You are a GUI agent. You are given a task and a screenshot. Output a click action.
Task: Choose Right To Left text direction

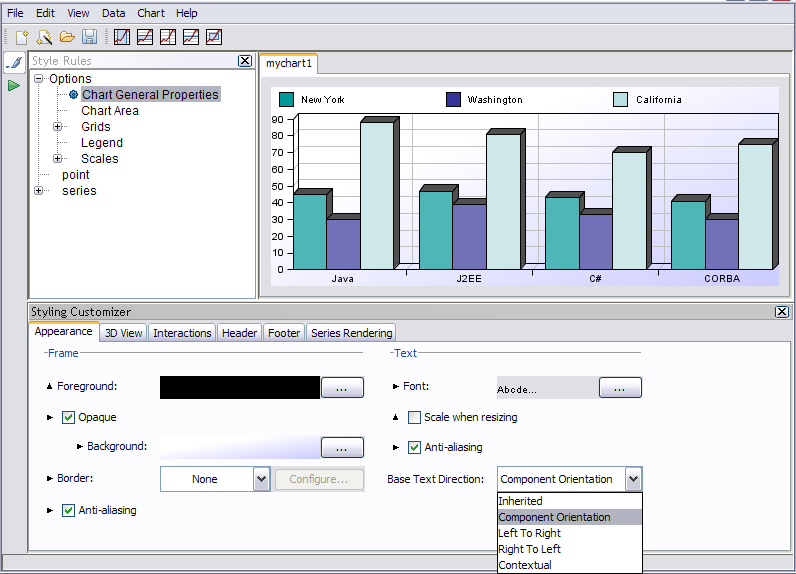click(x=529, y=549)
